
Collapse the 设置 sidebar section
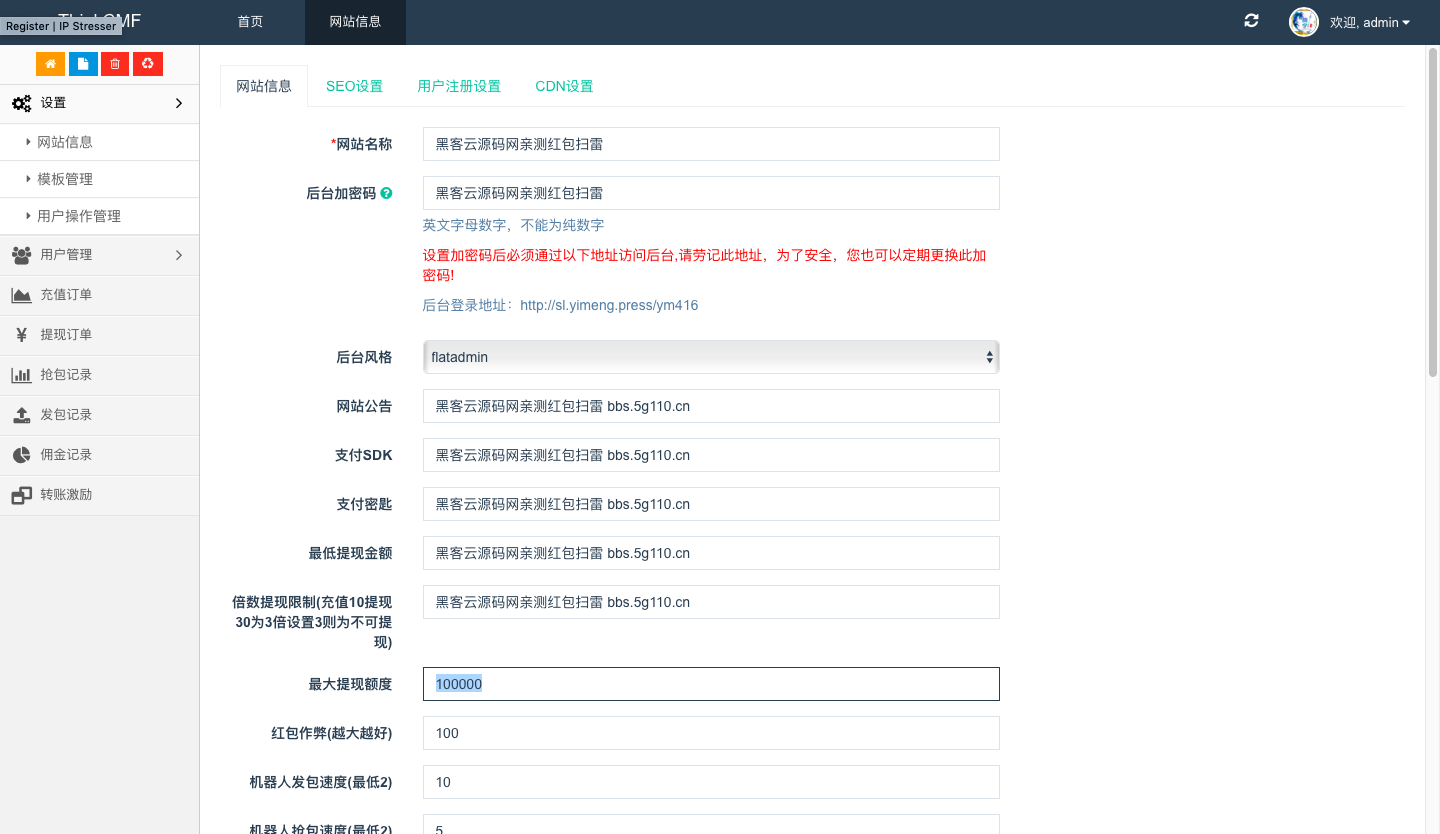[x=99, y=103]
